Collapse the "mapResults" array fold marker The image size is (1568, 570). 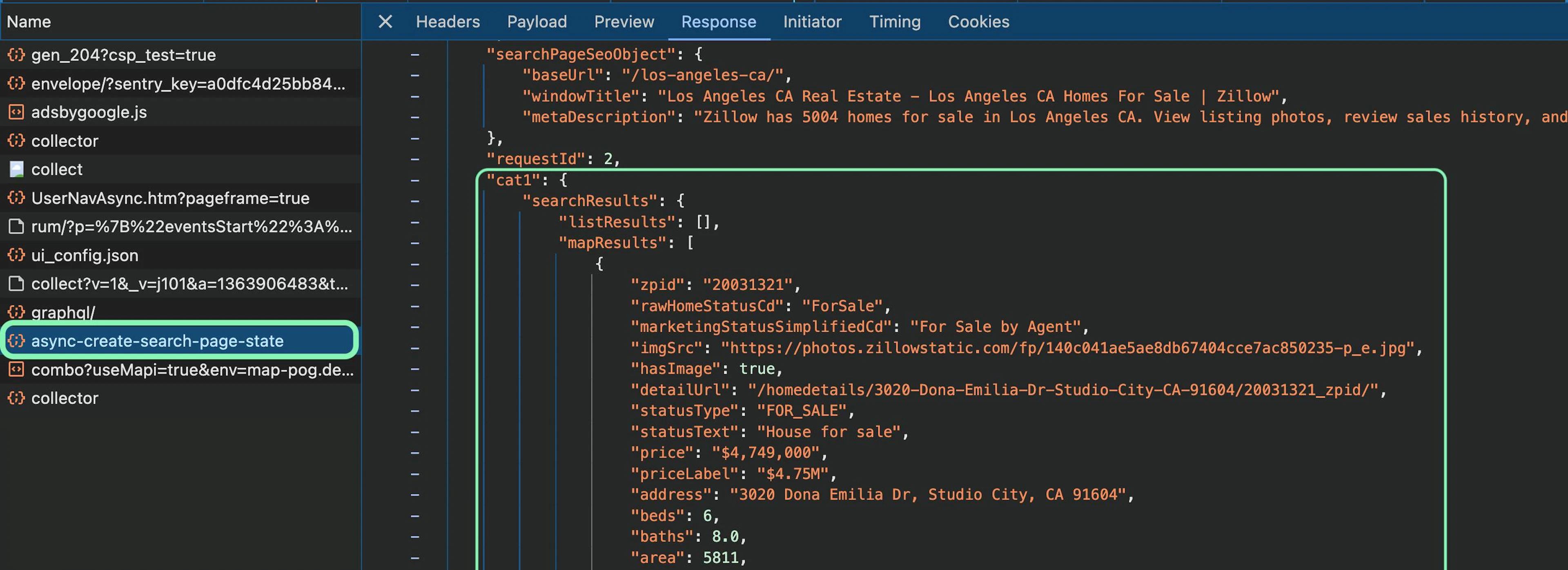pos(415,243)
